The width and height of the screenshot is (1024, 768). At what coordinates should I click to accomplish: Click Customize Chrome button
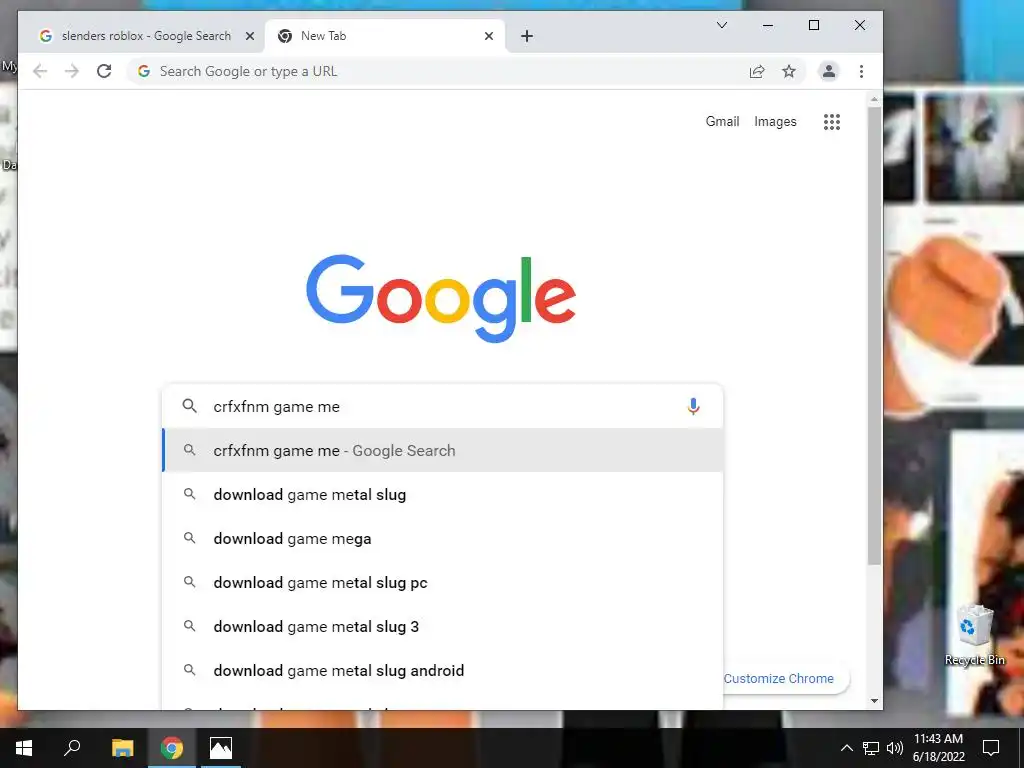[778, 679]
